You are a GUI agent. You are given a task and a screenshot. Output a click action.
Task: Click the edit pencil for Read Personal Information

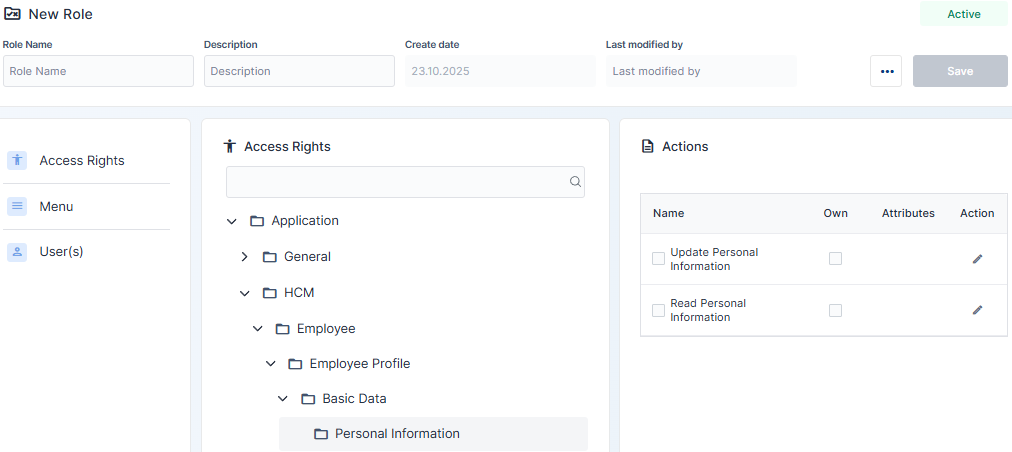click(977, 310)
